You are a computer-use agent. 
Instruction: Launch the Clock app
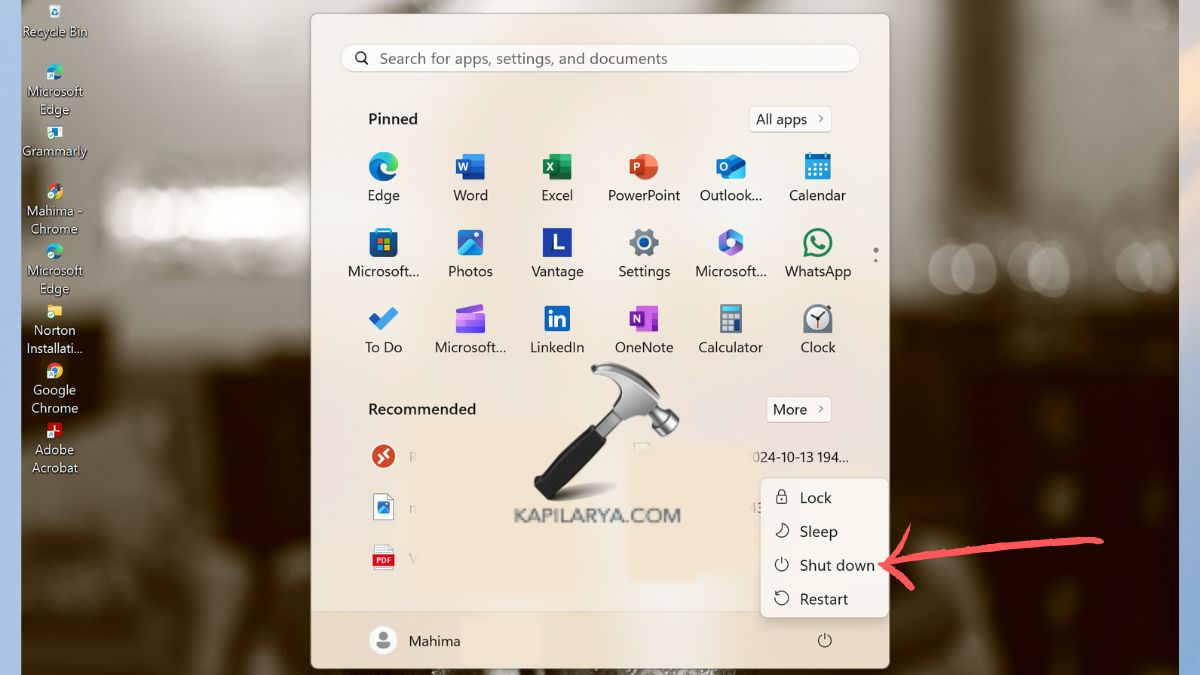click(x=818, y=329)
